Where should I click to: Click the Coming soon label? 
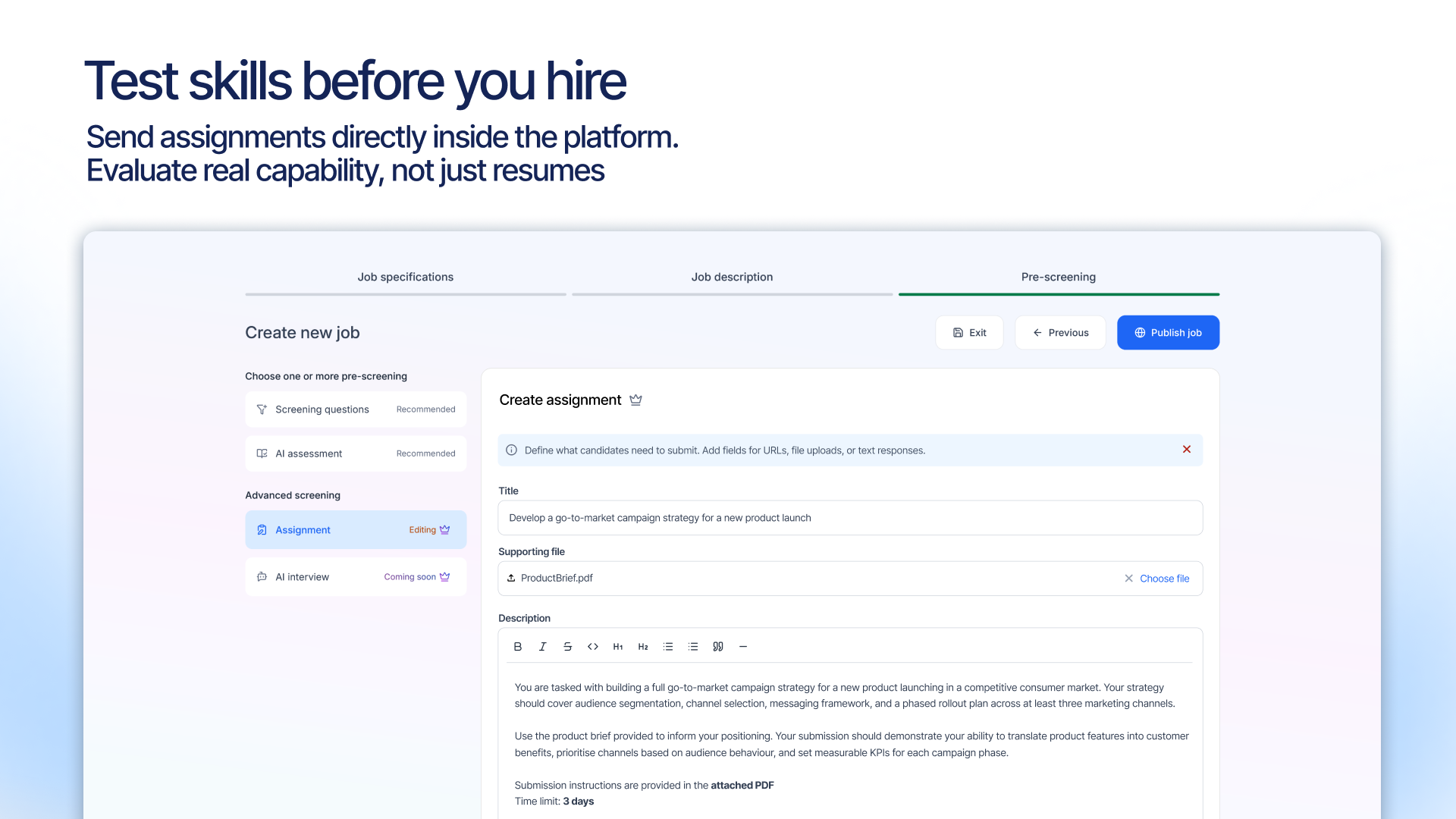(x=409, y=577)
